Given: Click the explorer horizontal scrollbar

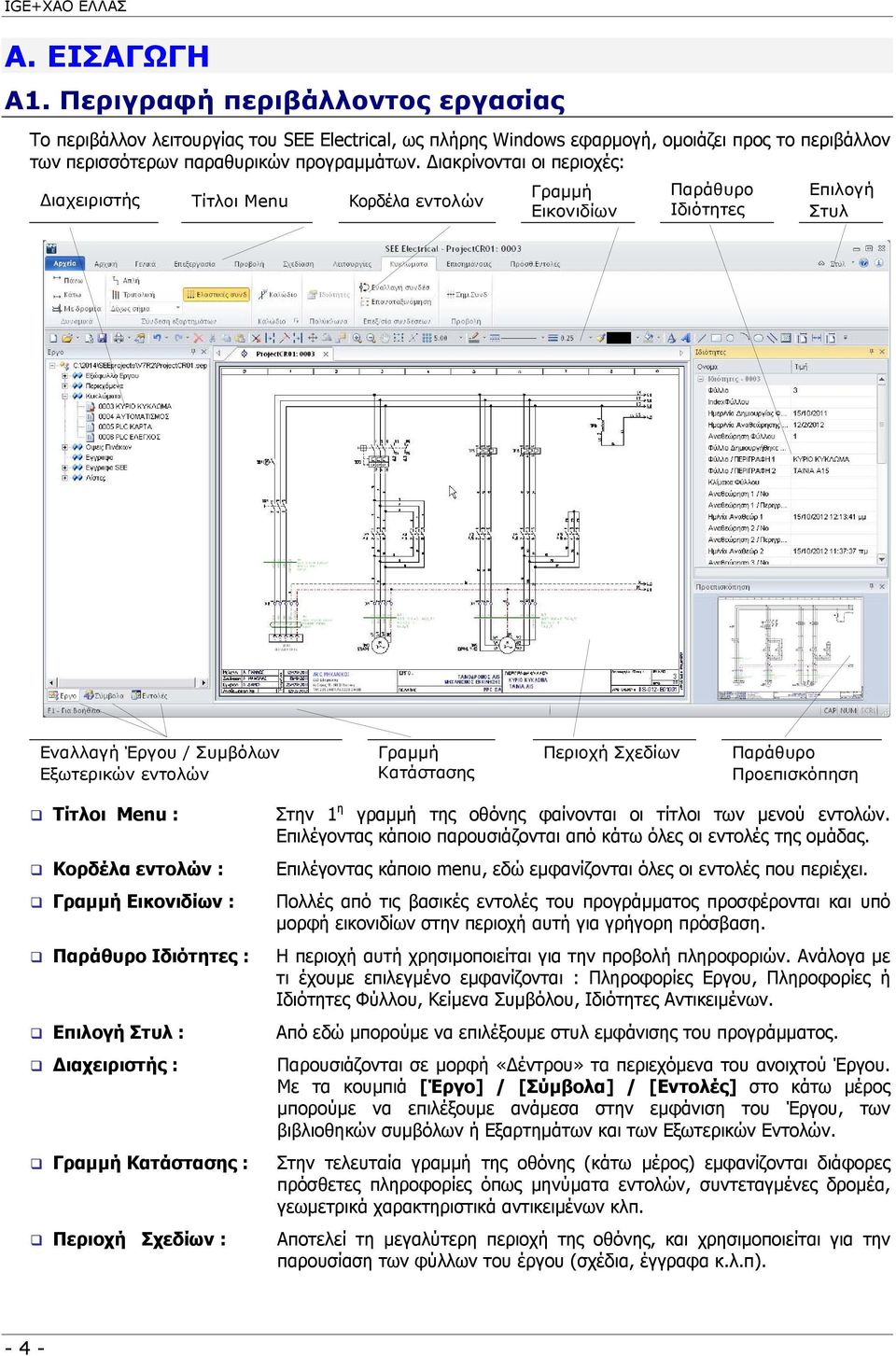Looking at the screenshot, I should click(x=129, y=683).
